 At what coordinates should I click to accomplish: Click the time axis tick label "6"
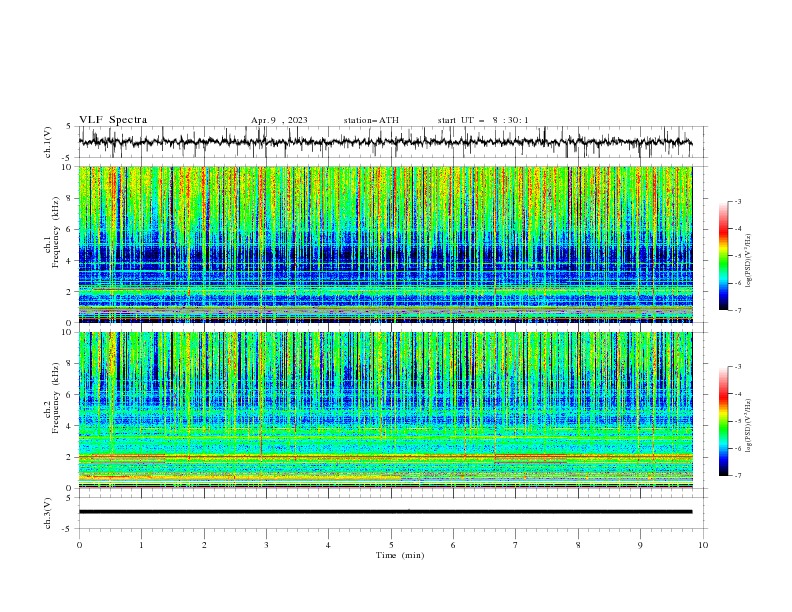[x=453, y=545]
